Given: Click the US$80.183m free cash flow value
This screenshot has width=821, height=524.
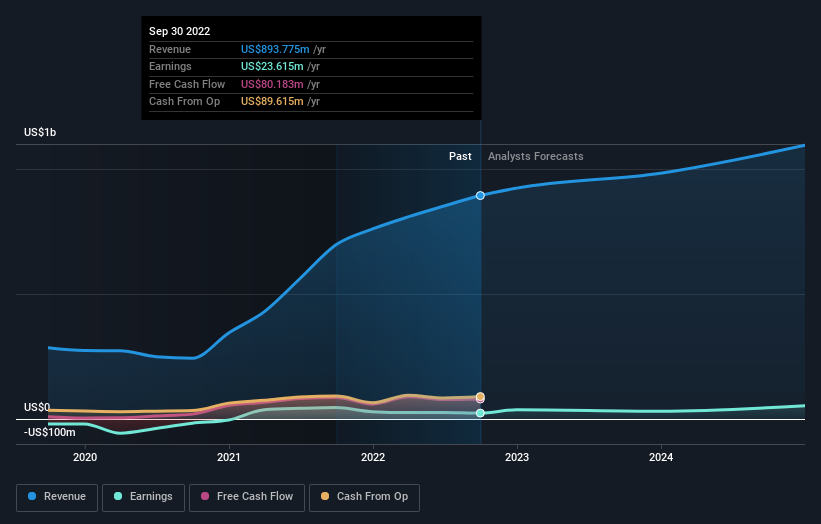Looking at the screenshot, I should (272, 84).
